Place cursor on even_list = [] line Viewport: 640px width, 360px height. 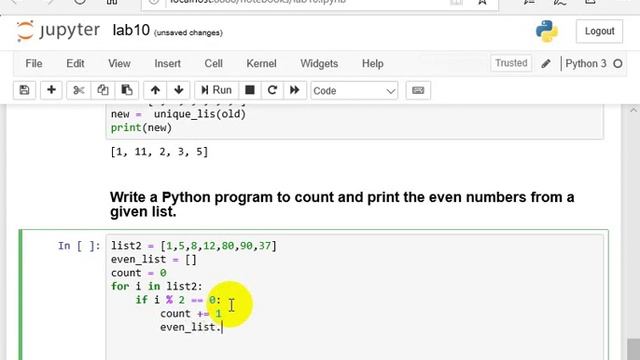click(x=153, y=259)
